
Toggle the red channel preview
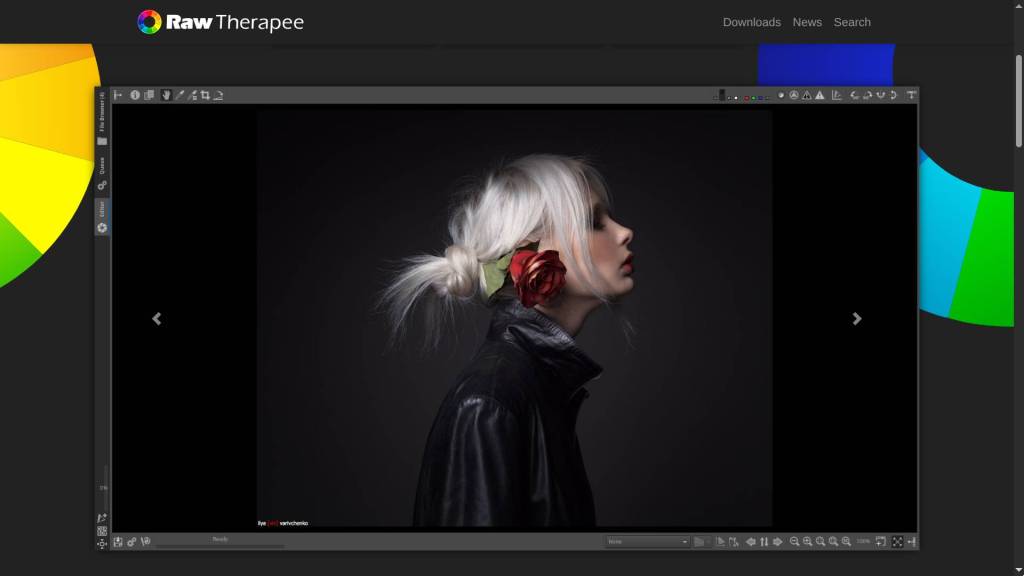coord(747,98)
